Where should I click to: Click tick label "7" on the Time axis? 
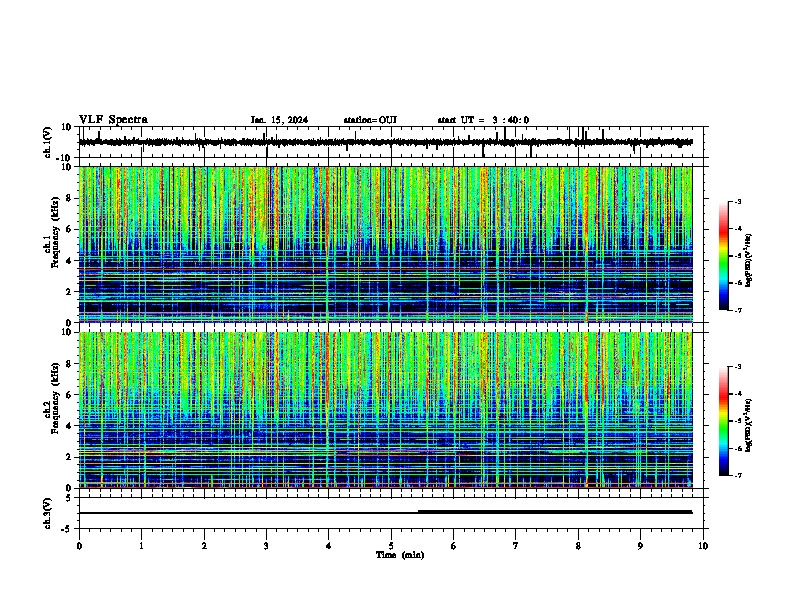click(516, 546)
